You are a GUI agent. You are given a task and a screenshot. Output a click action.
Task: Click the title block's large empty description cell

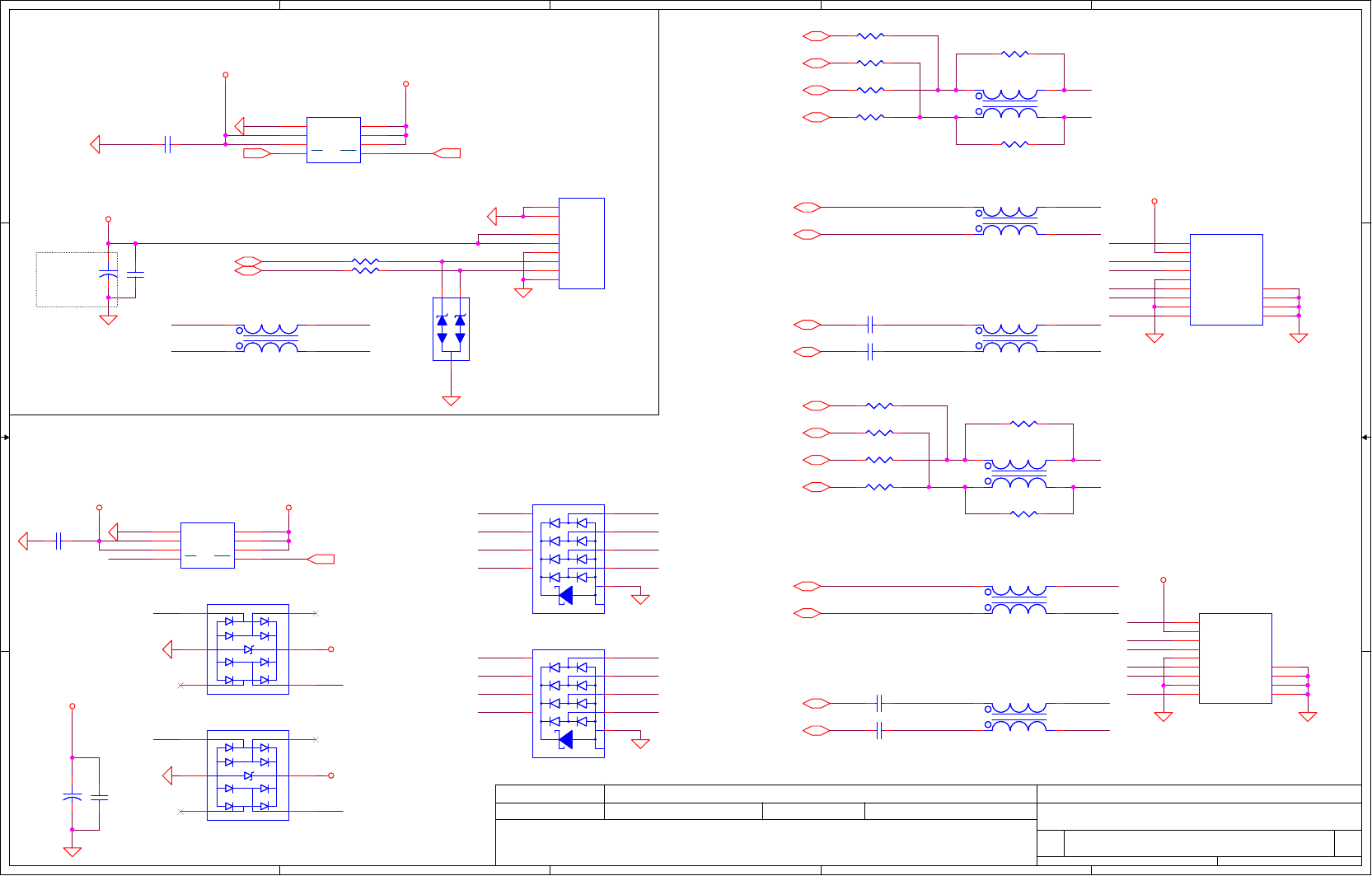(766, 842)
